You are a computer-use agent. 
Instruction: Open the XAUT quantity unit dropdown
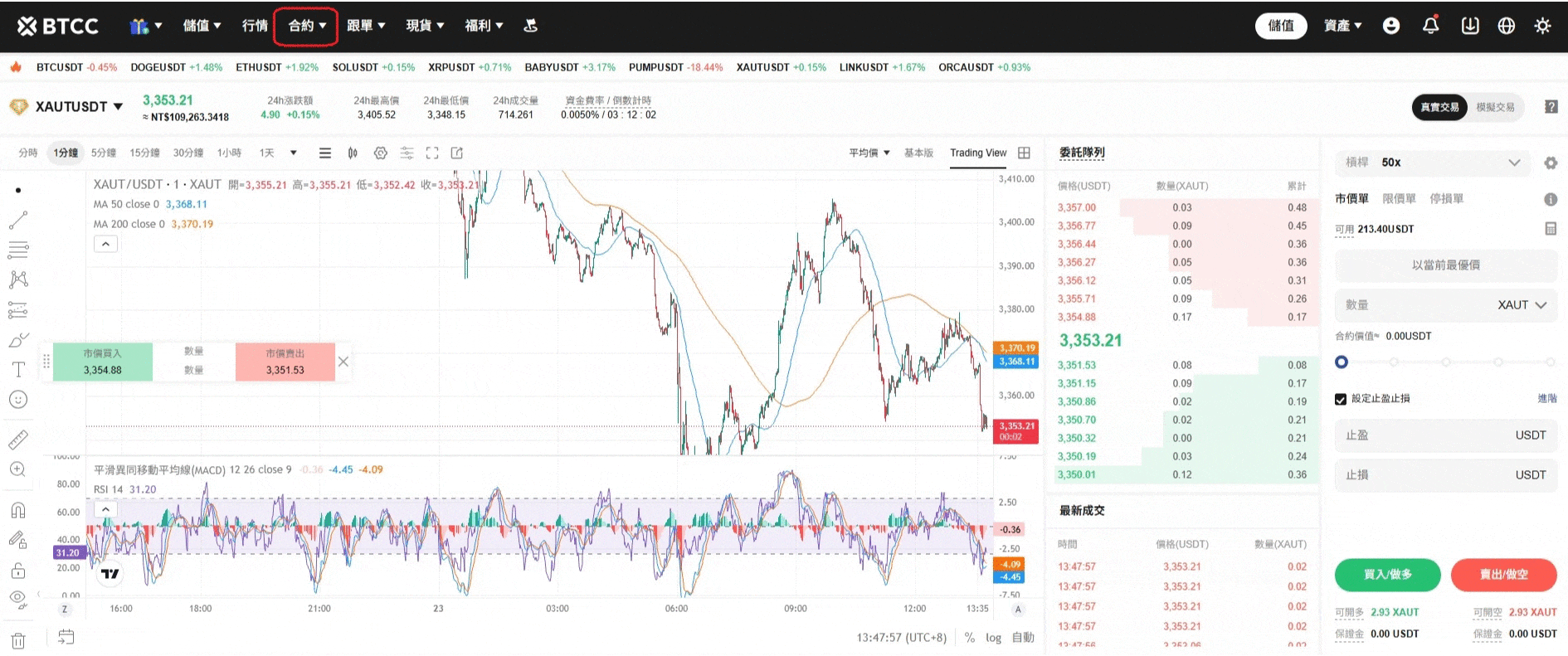pos(1522,305)
